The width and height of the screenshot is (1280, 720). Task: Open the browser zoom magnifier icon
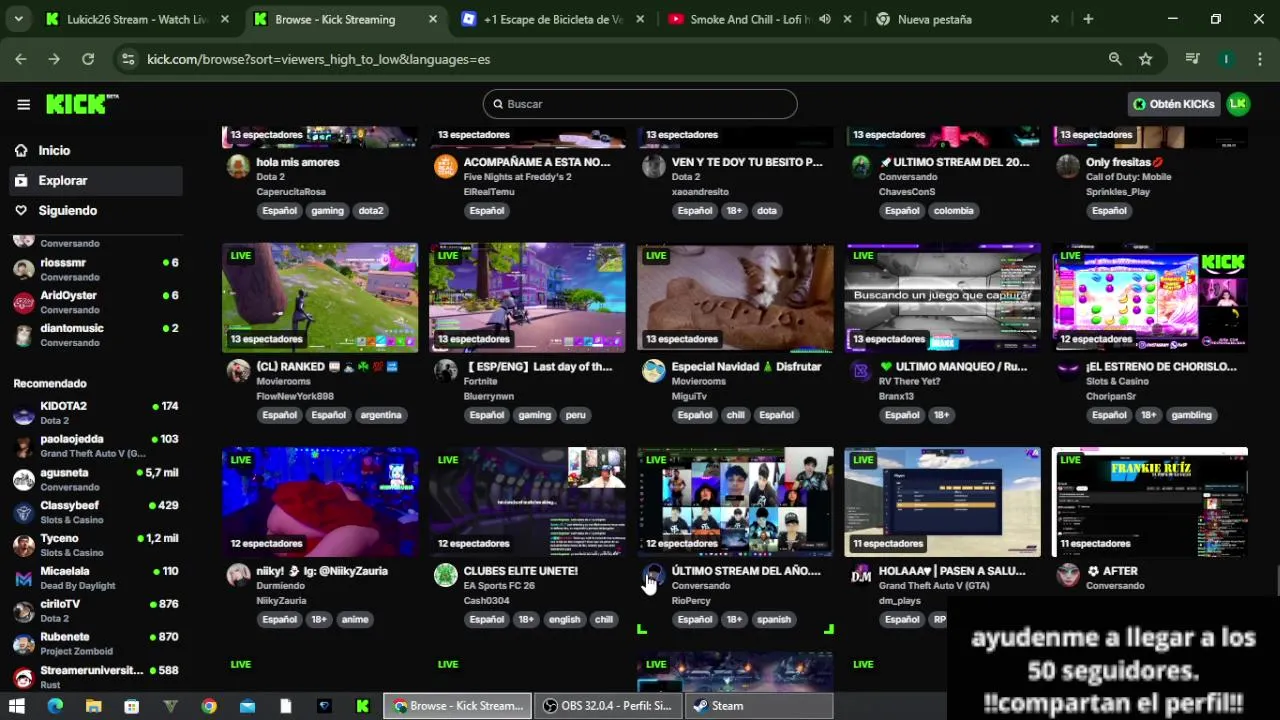pos(1115,59)
